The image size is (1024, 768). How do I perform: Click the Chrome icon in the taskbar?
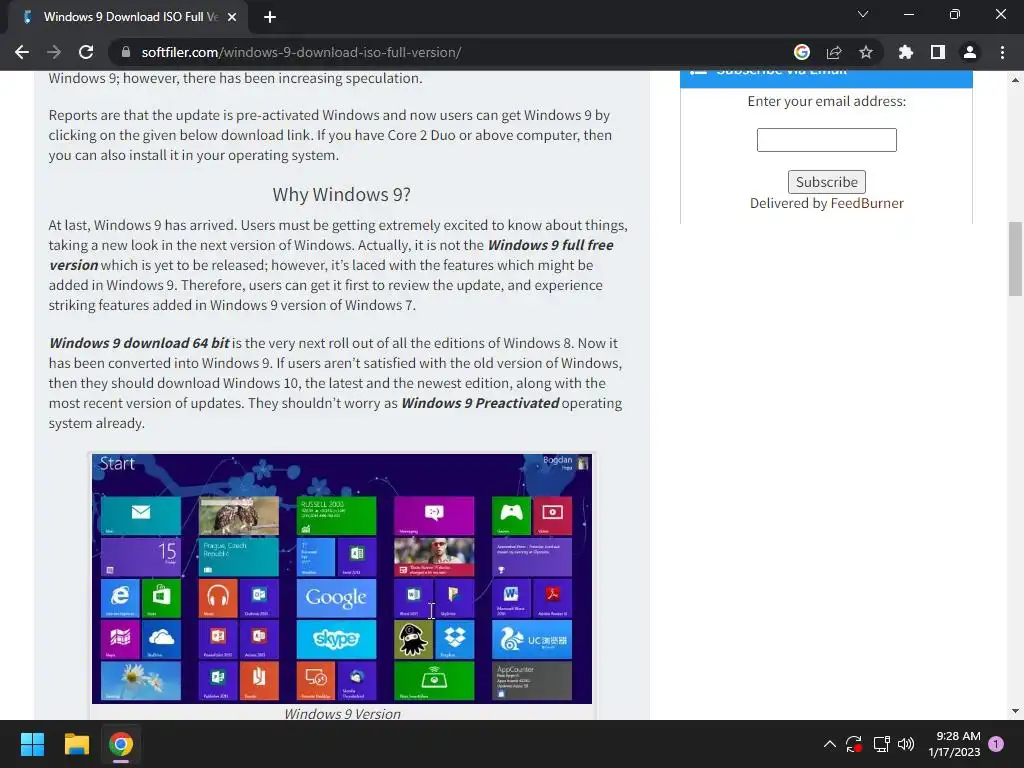pyautogui.click(x=121, y=744)
